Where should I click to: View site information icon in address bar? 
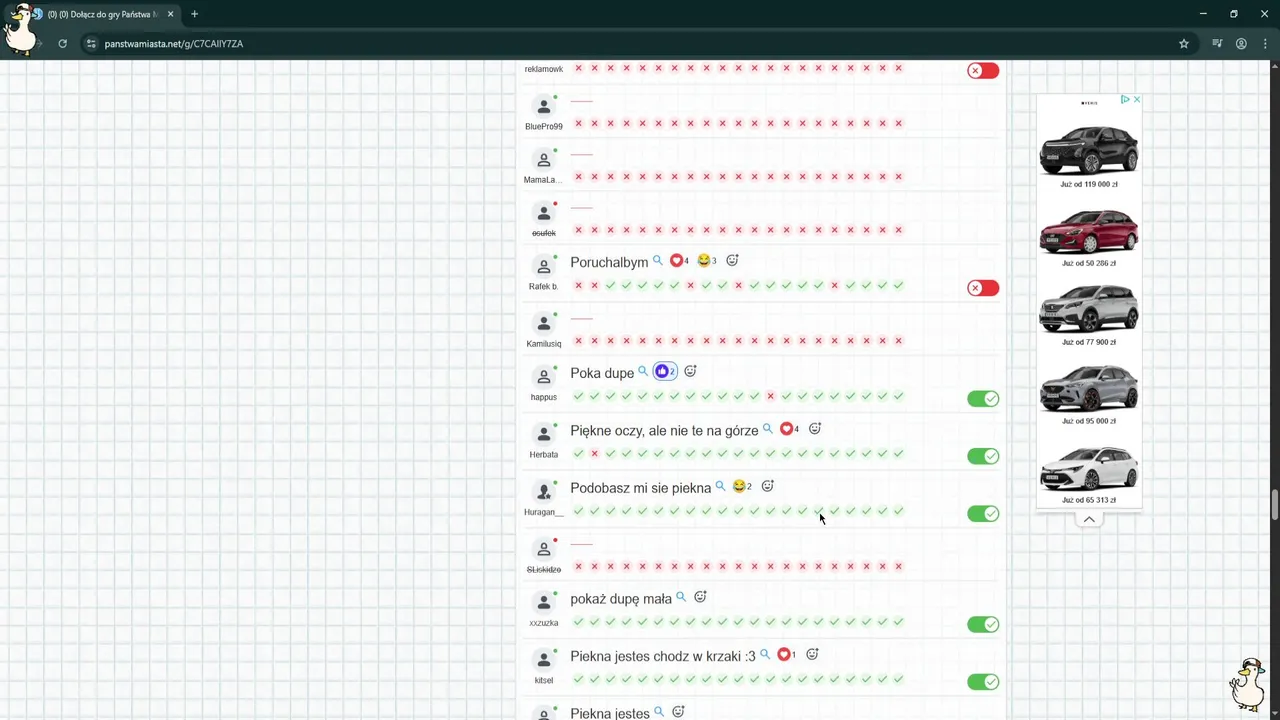91,44
